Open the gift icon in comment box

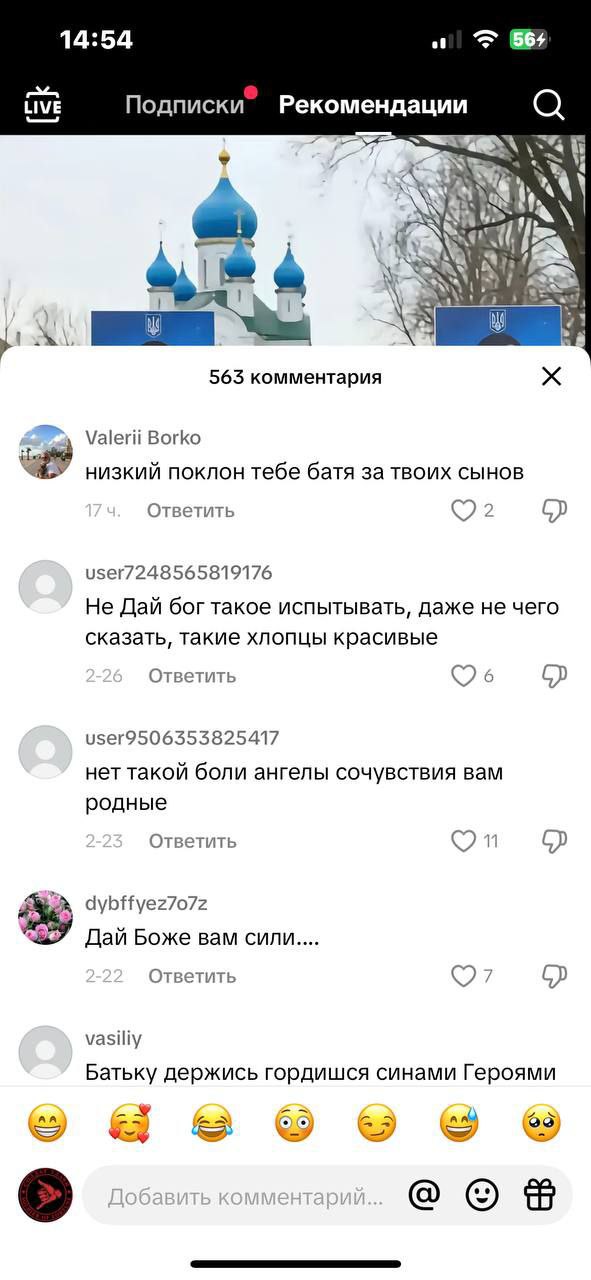(x=540, y=1194)
